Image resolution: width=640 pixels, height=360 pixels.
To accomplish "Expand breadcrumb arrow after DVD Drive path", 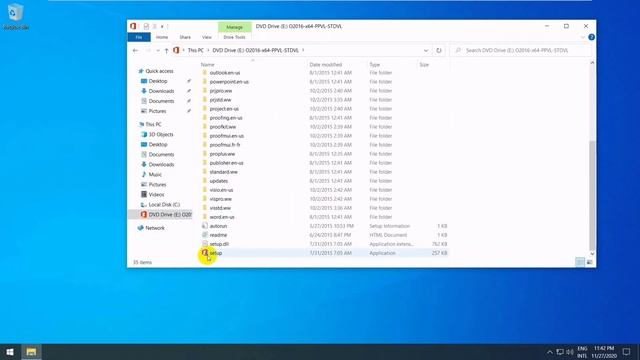I will pyautogui.click(x=303, y=50).
